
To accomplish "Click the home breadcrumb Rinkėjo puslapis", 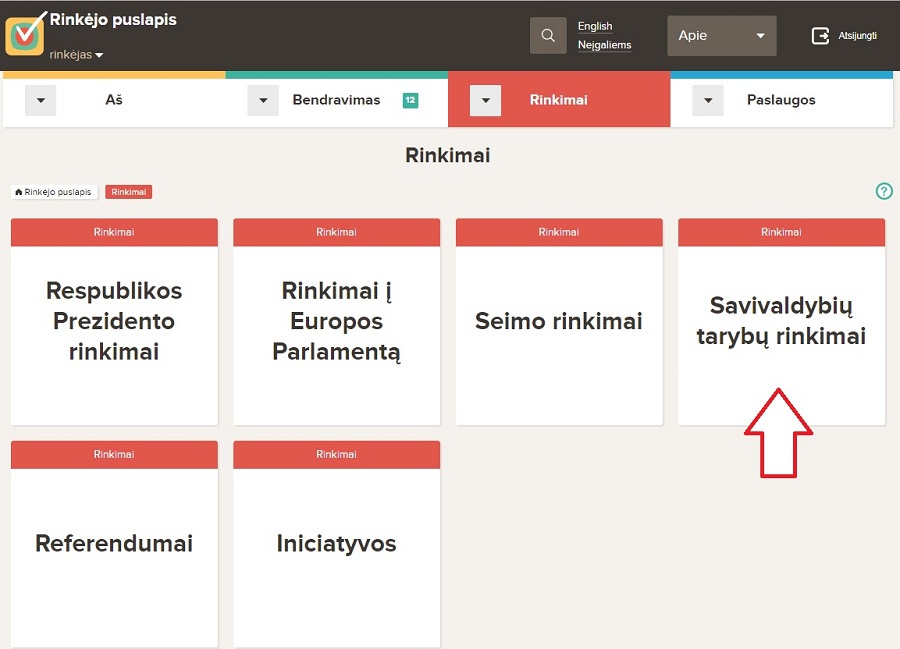I will pos(53,192).
